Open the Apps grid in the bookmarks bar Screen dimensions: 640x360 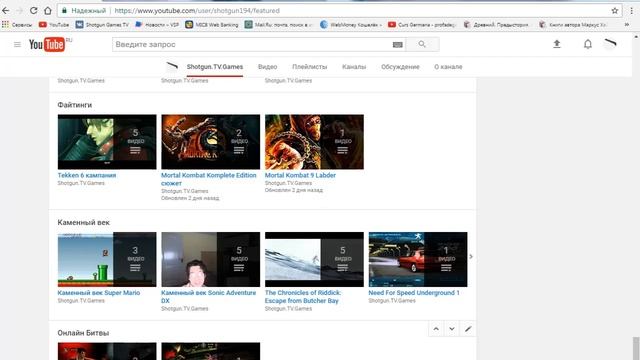coord(5,24)
